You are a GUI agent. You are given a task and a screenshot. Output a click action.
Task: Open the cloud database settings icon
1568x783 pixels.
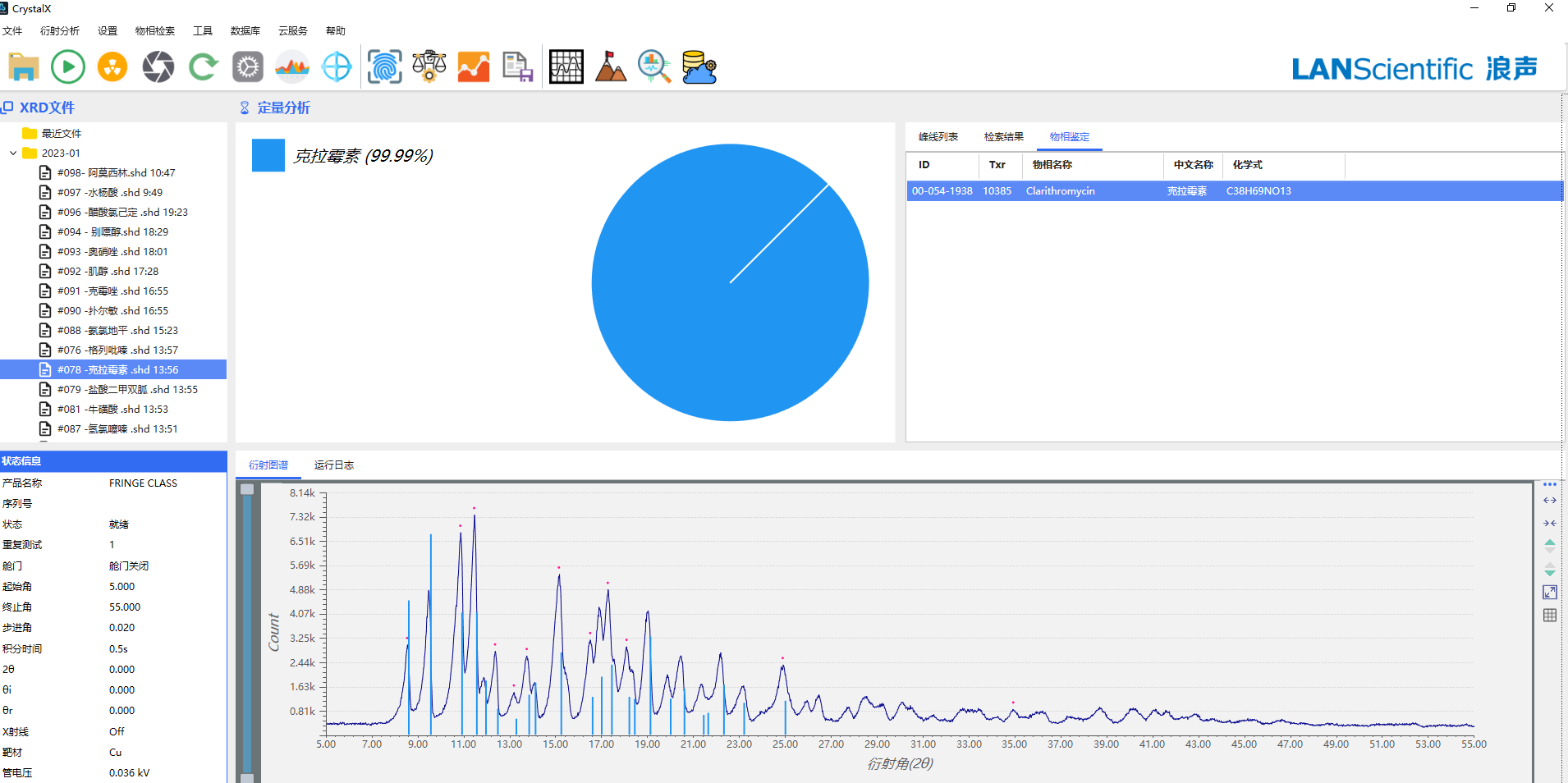pos(699,67)
